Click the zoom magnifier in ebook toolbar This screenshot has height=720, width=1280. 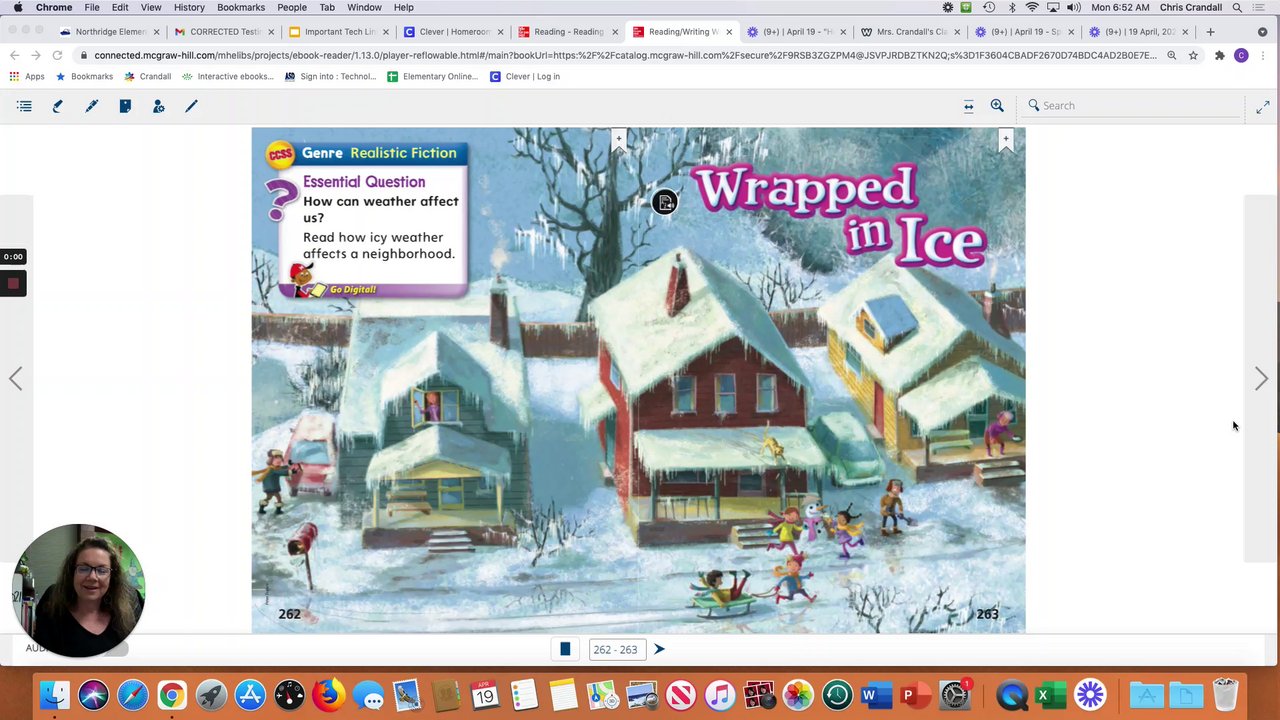[x=997, y=105]
